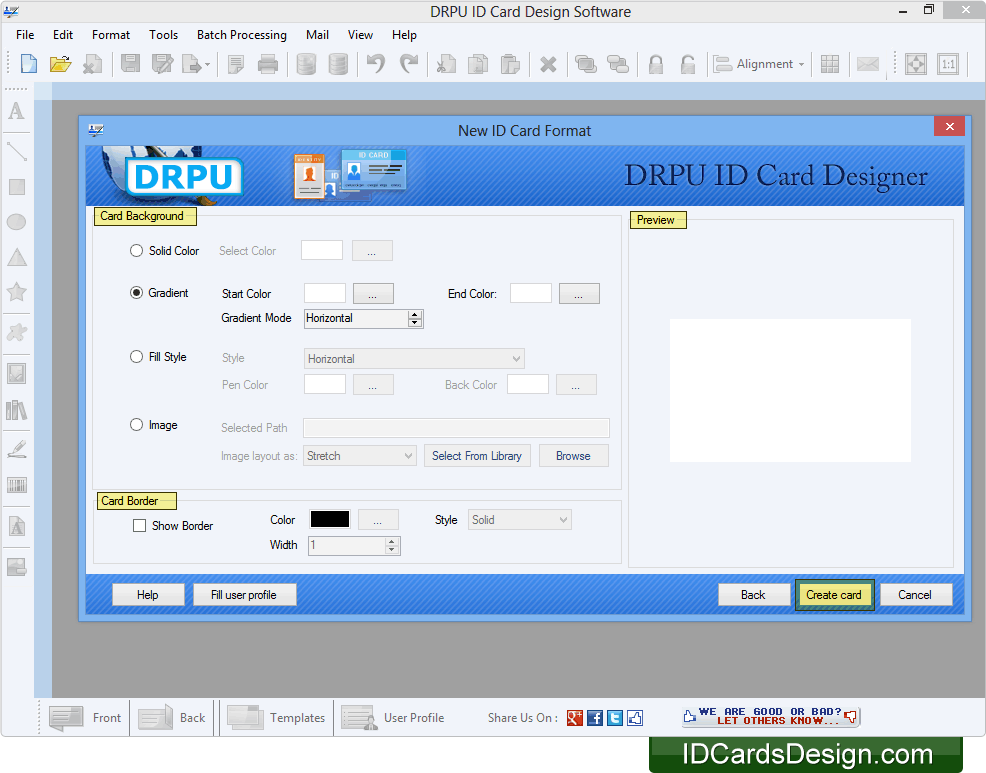Expand the Alignment toolbar dropdown
This screenshot has width=986, height=773.
[x=760, y=64]
